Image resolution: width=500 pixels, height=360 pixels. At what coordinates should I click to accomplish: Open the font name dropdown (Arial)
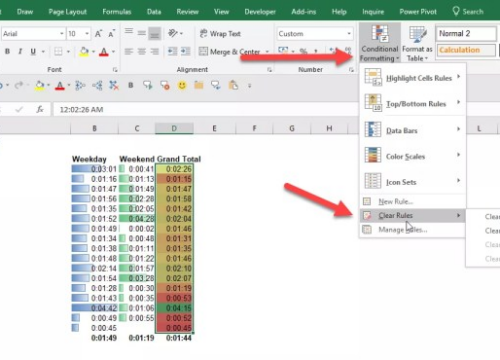point(62,34)
